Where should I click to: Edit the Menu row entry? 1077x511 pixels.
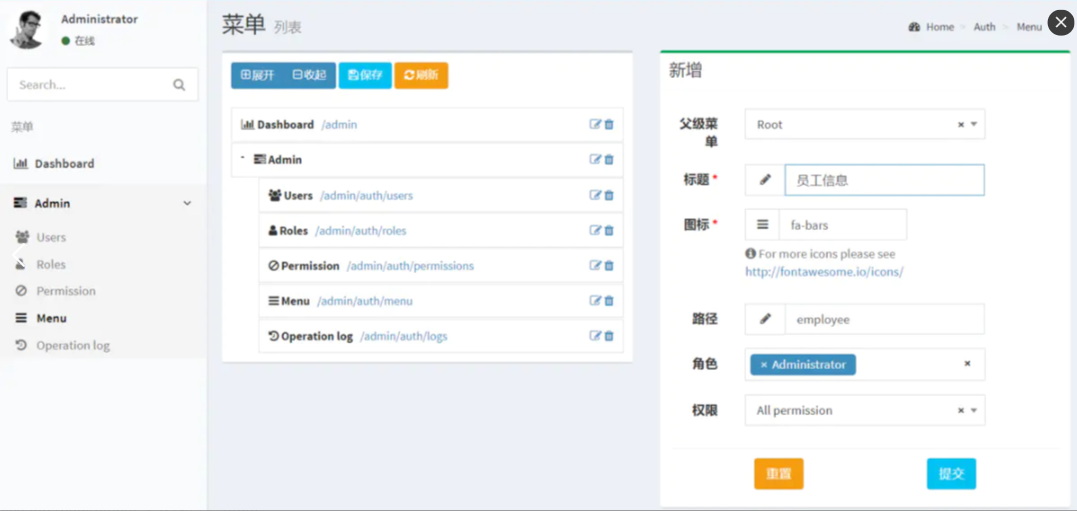point(596,301)
